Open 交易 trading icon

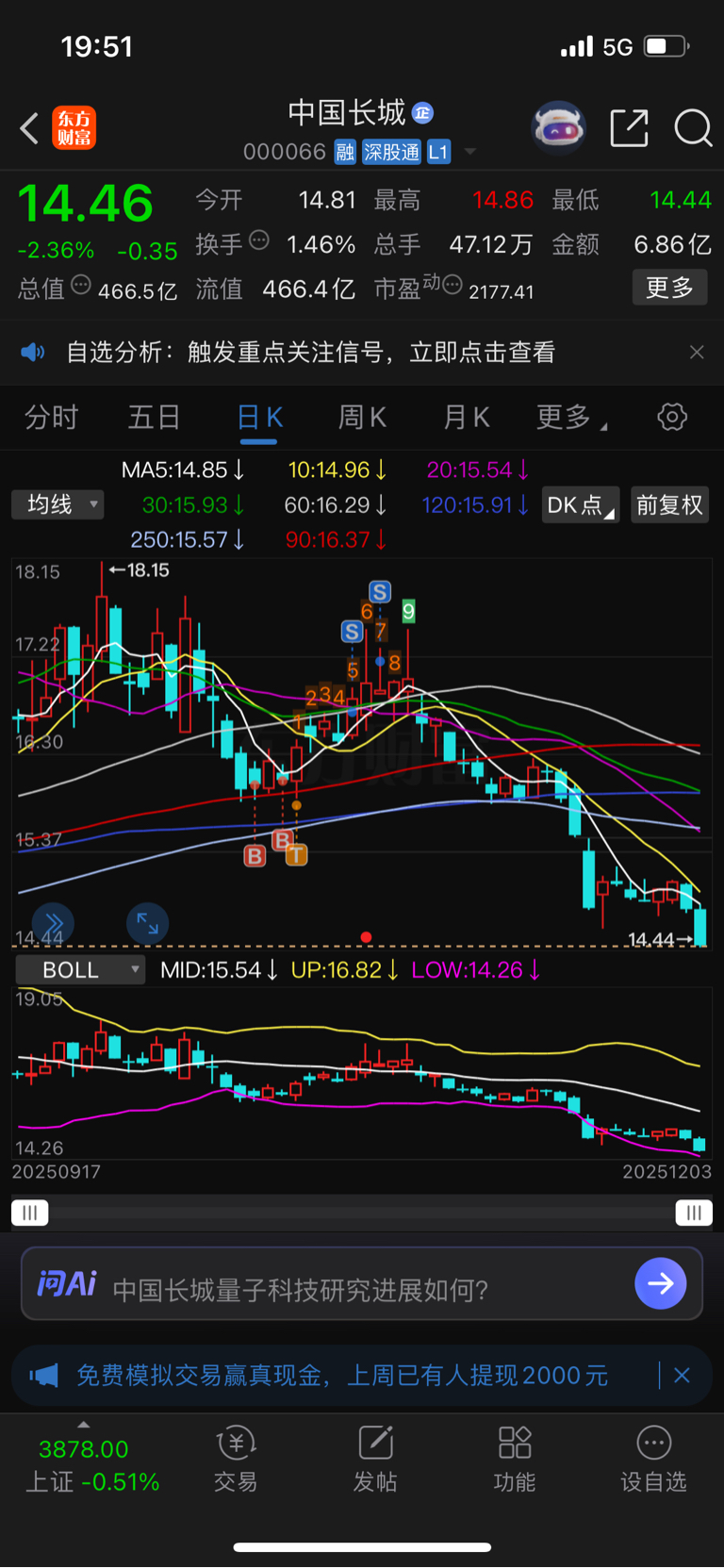pos(236,1460)
